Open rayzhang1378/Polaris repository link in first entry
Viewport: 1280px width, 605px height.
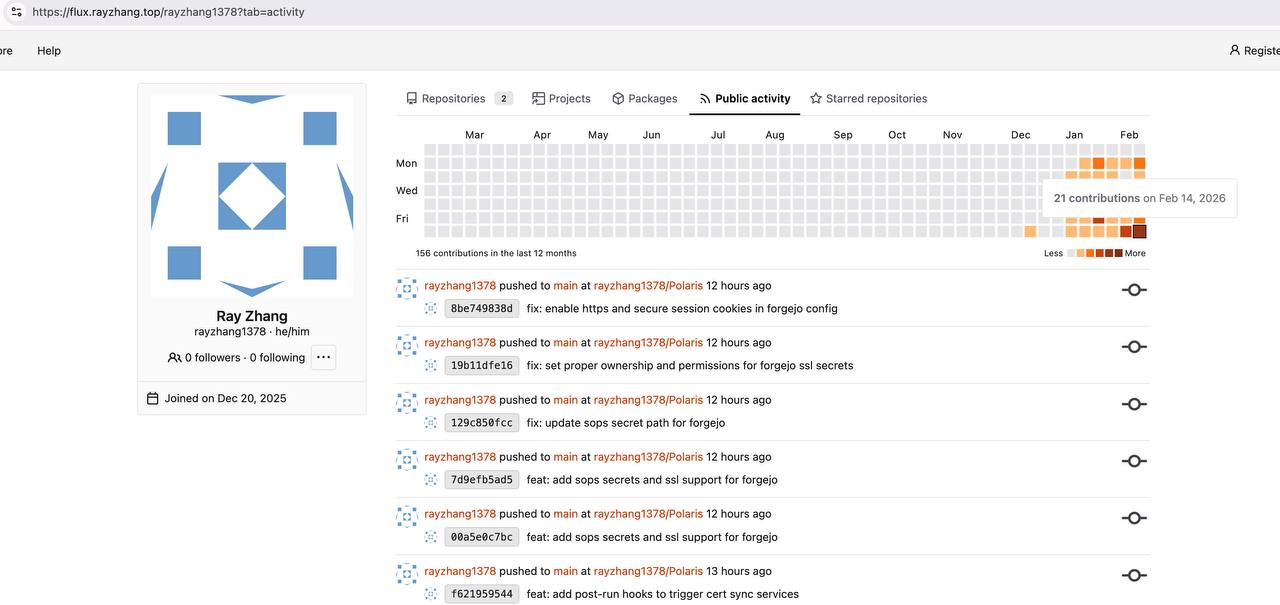click(x=648, y=286)
